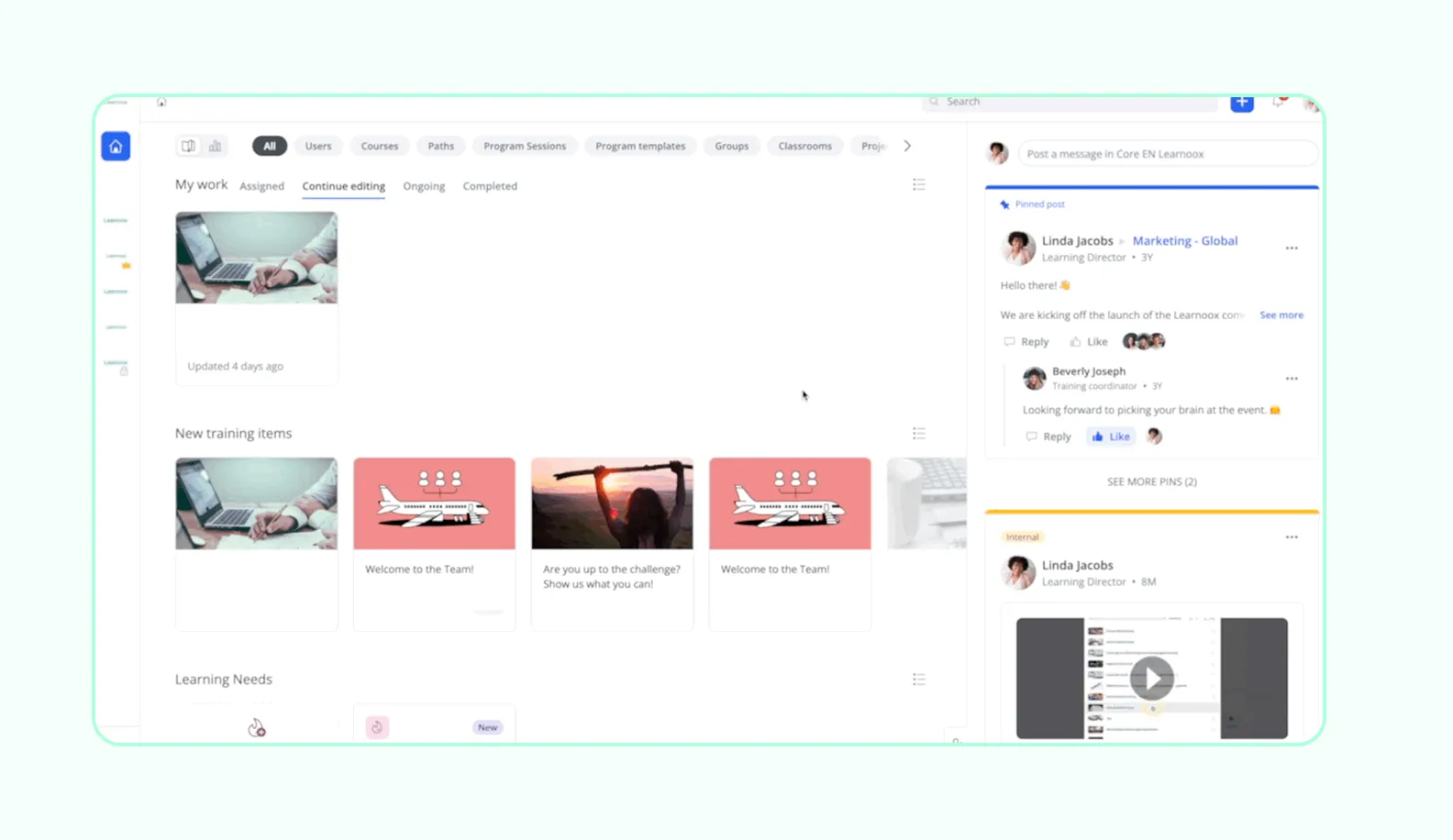1453x840 pixels.
Task: View avatars of people who liked the pinned post
Action: point(1144,341)
